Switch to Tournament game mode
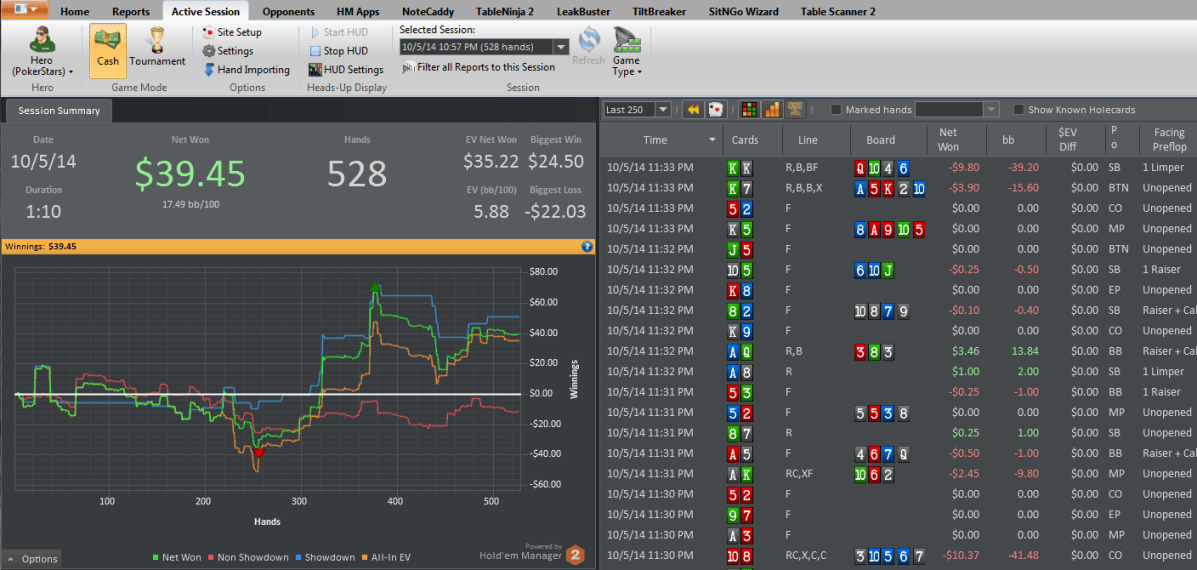This screenshot has height=570, width=1197. coord(157,50)
